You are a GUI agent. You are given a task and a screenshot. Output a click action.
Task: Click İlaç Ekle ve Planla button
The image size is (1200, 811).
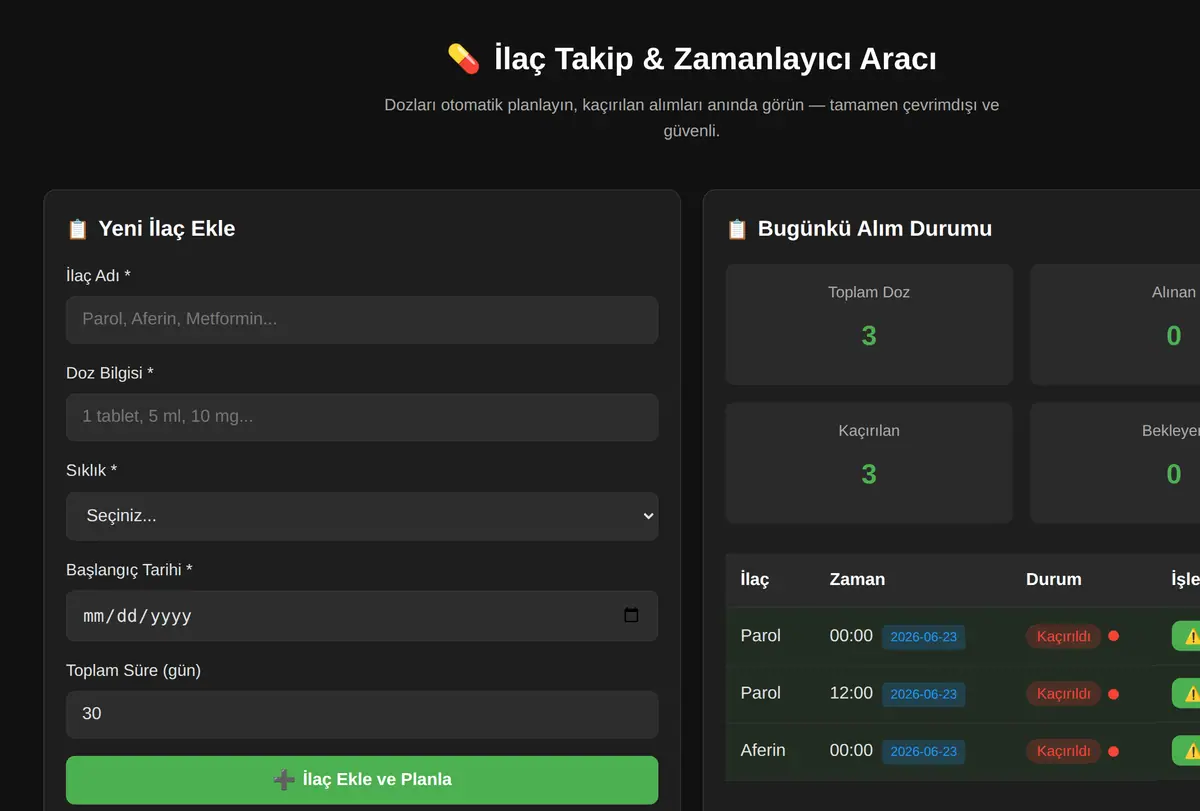362,780
